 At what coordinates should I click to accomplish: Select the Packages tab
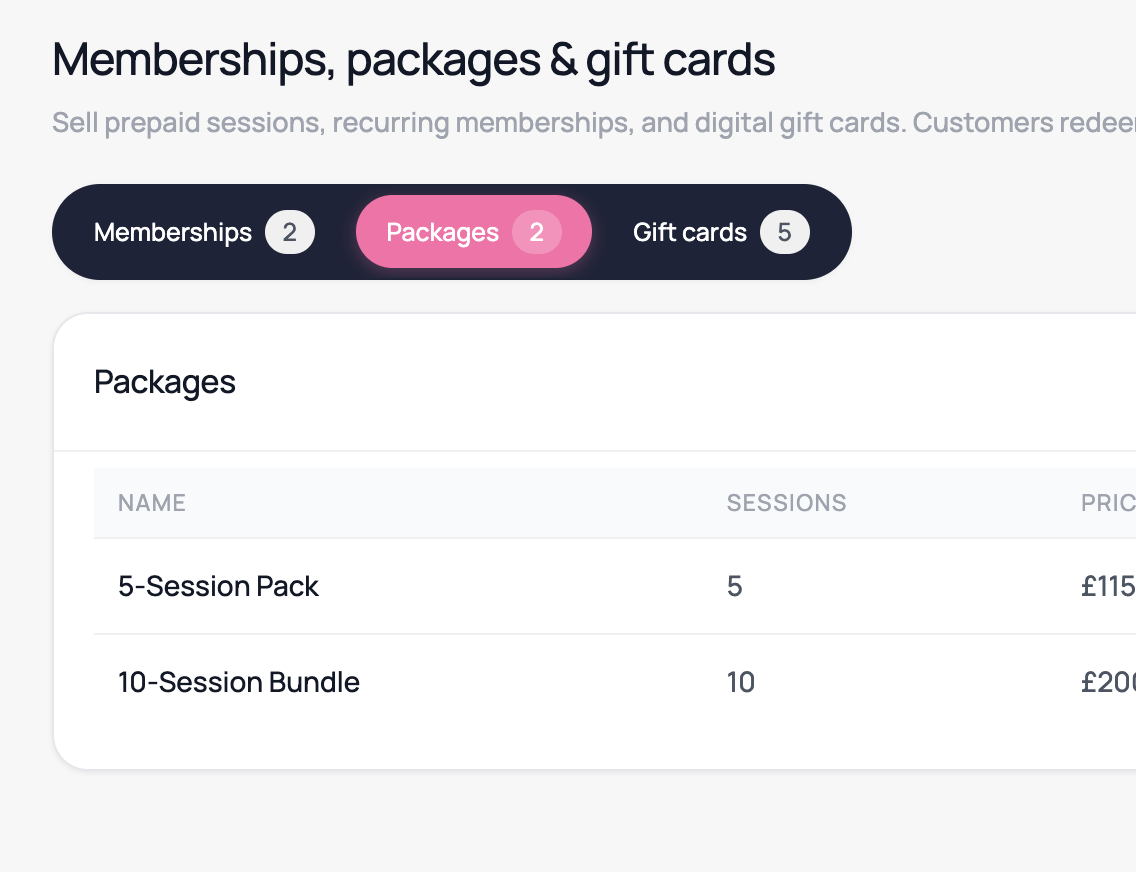pos(474,232)
